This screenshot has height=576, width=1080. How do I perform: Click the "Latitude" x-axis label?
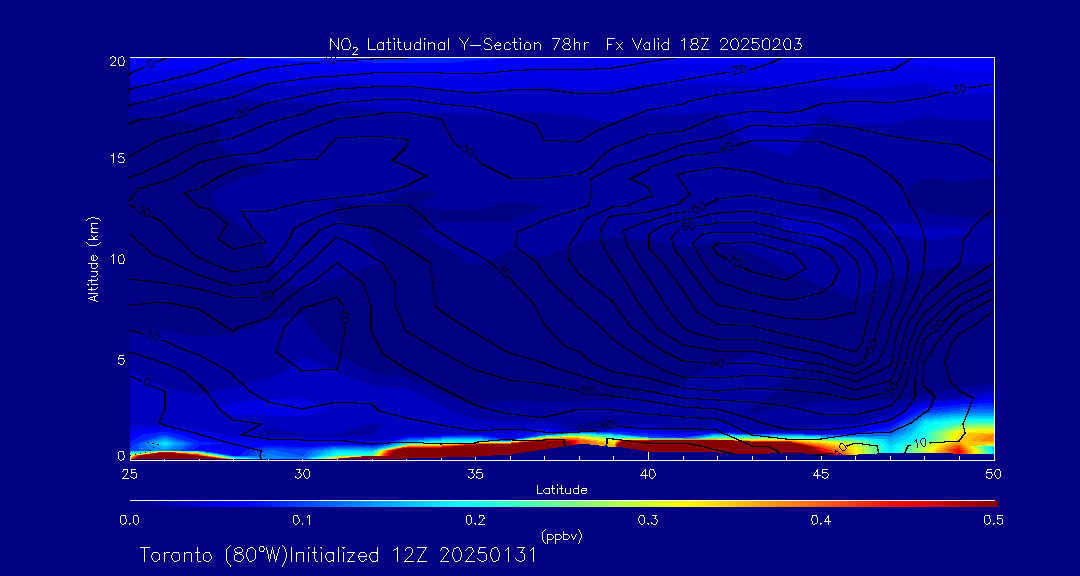pyautogui.click(x=561, y=490)
